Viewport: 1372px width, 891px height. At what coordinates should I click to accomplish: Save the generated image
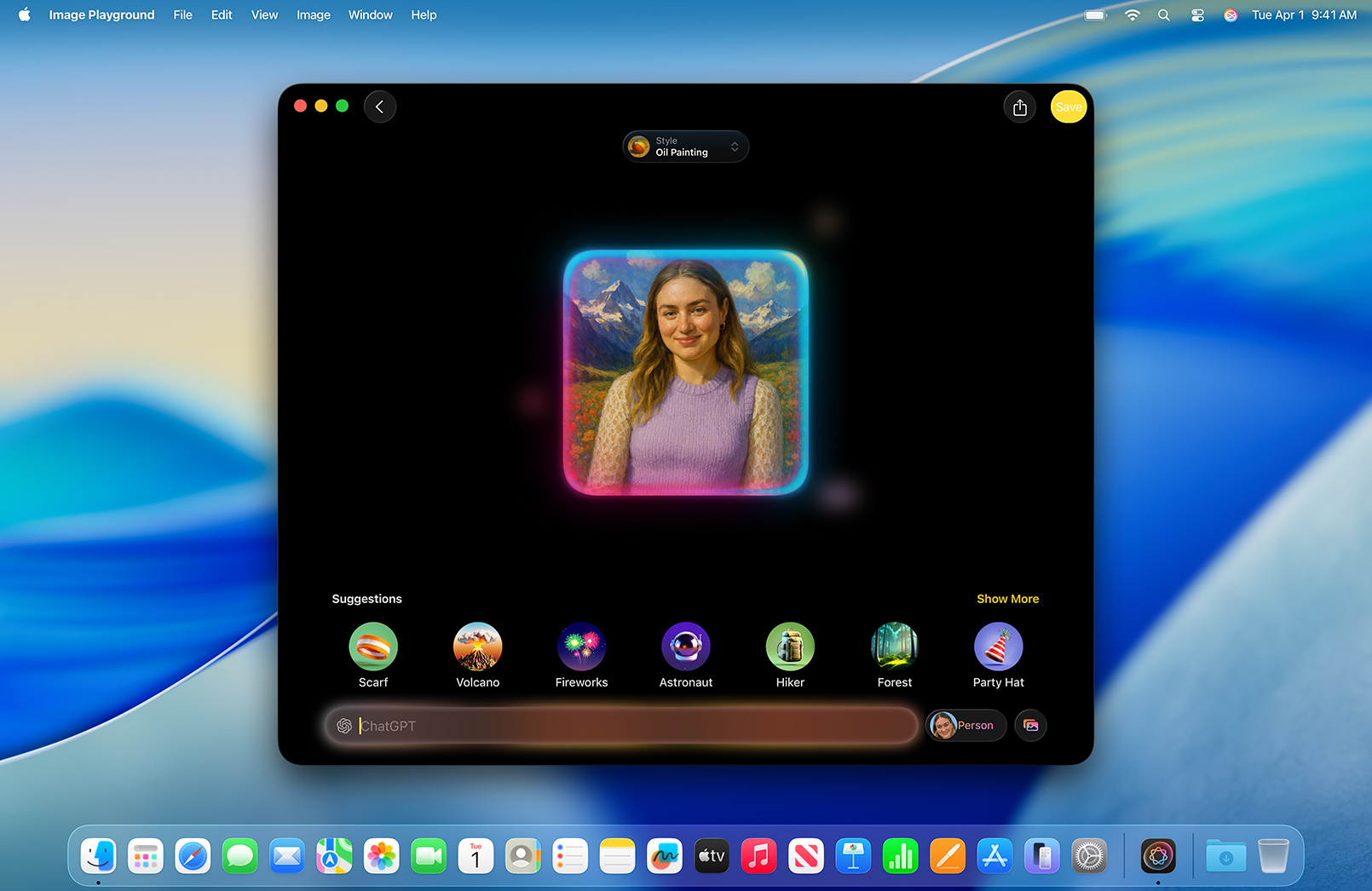pyautogui.click(x=1068, y=107)
